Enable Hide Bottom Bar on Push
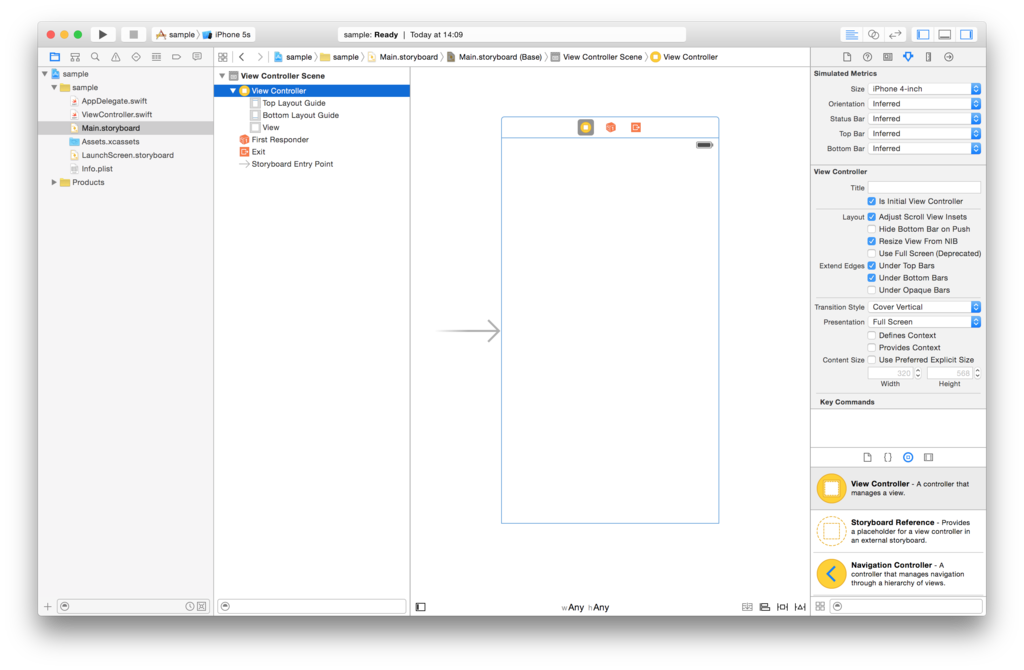Image resolution: width=1024 pixels, height=670 pixels. pos(871,229)
